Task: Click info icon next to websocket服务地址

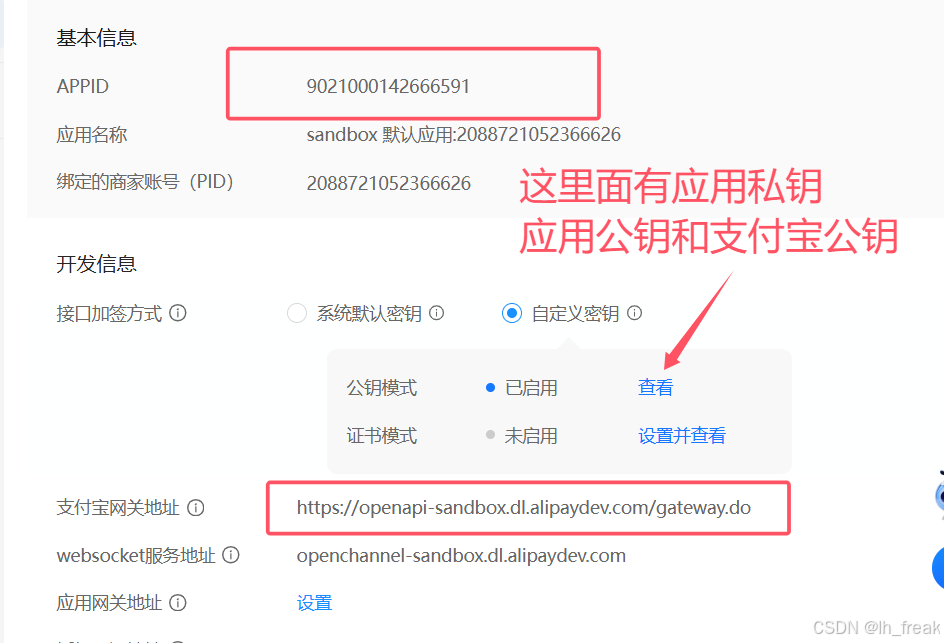Action: [x=231, y=555]
